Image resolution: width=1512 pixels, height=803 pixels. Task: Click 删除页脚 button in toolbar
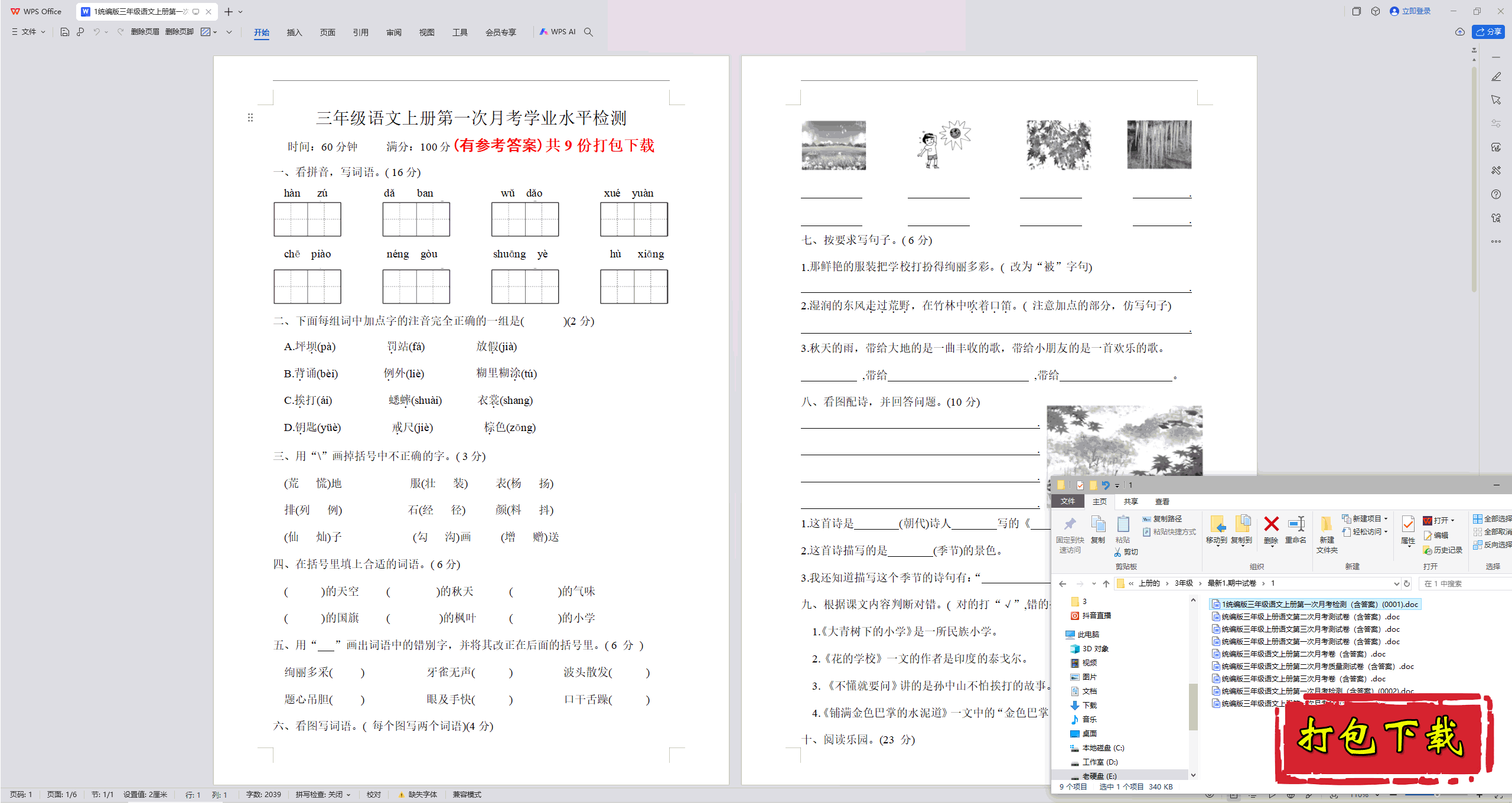click(179, 32)
